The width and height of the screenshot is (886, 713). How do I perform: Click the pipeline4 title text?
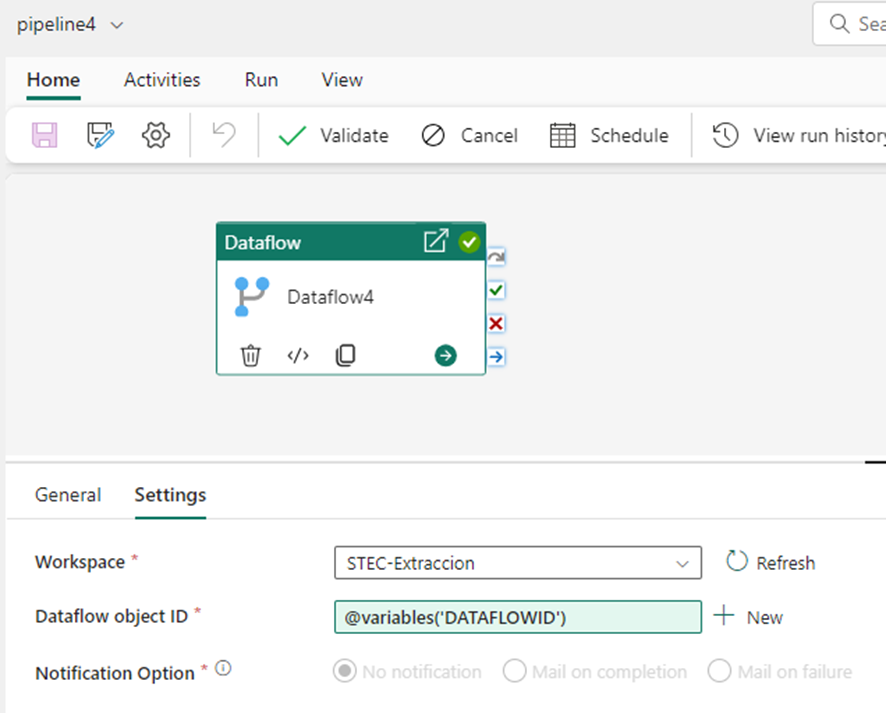pyautogui.click(x=56, y=25)
